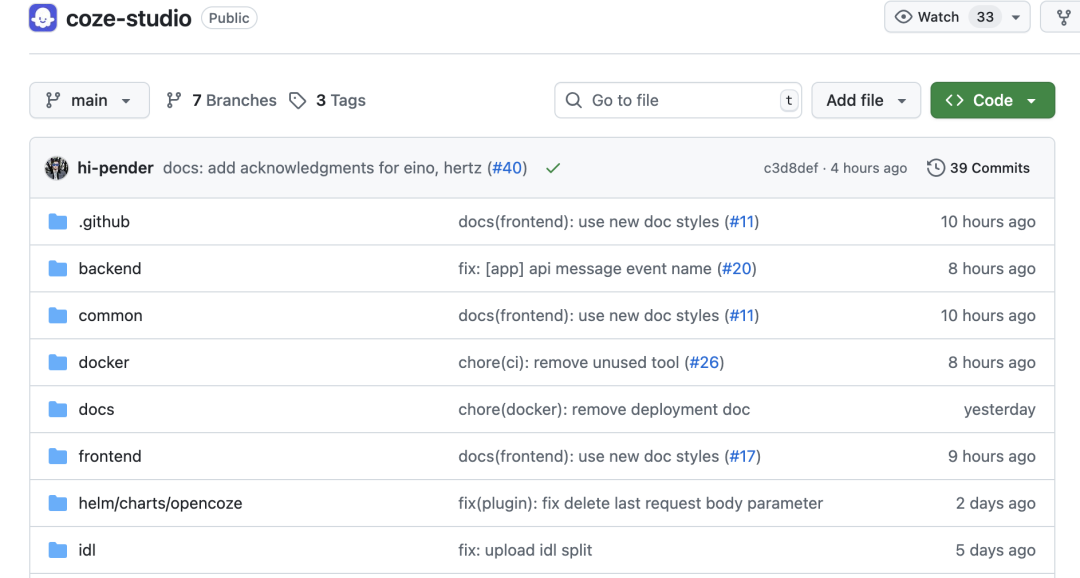Click commit hash c3d8def

click(x=791, y=168)
